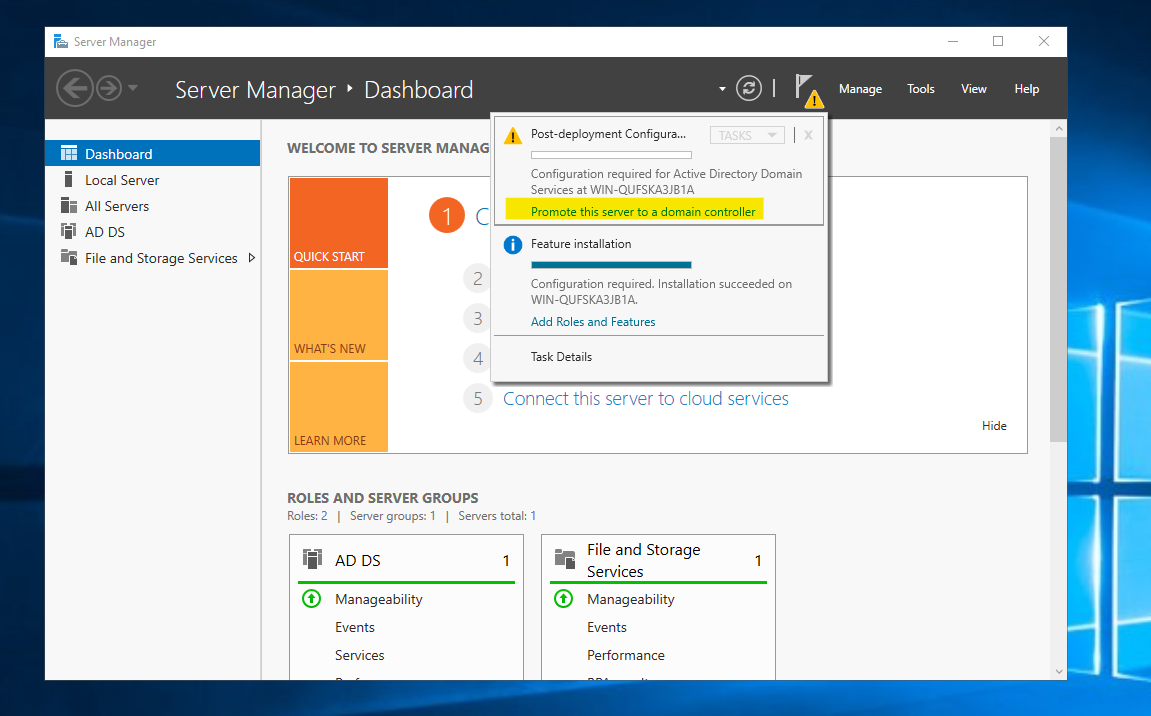1151x716 pixels.
Task: Click Connect this server to cloud services
Action: (645, 399)
